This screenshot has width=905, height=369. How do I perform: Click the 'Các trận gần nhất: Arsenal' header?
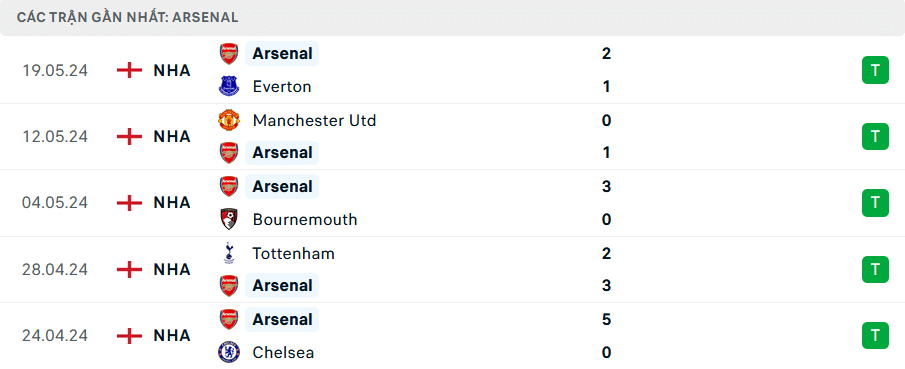[128, 17]
